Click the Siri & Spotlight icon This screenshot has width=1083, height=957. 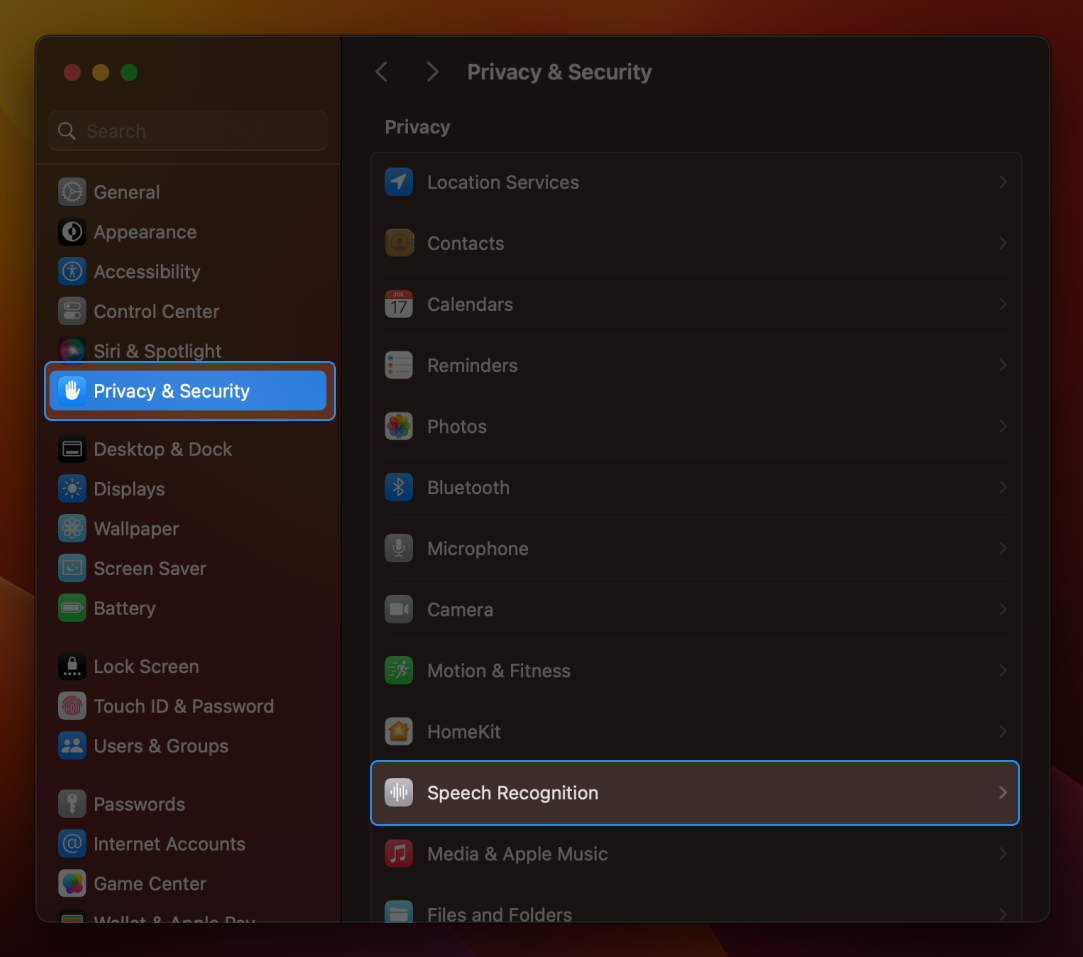(72, 351)
